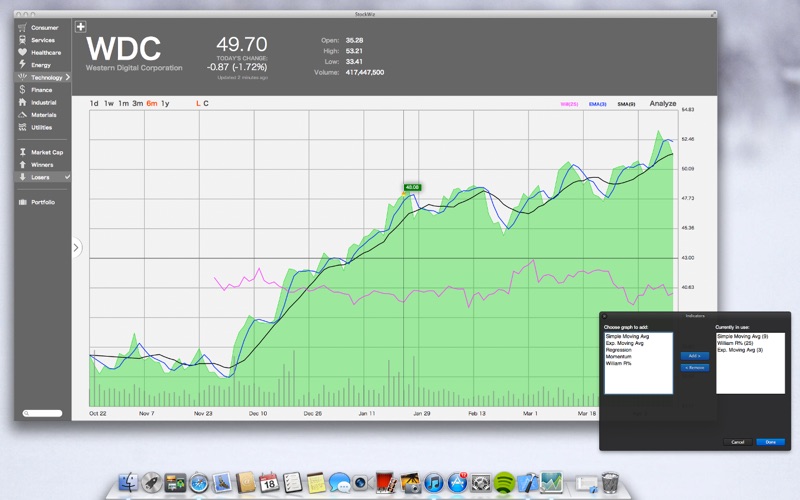Expand the Technology sector chevron

point(67,77)
